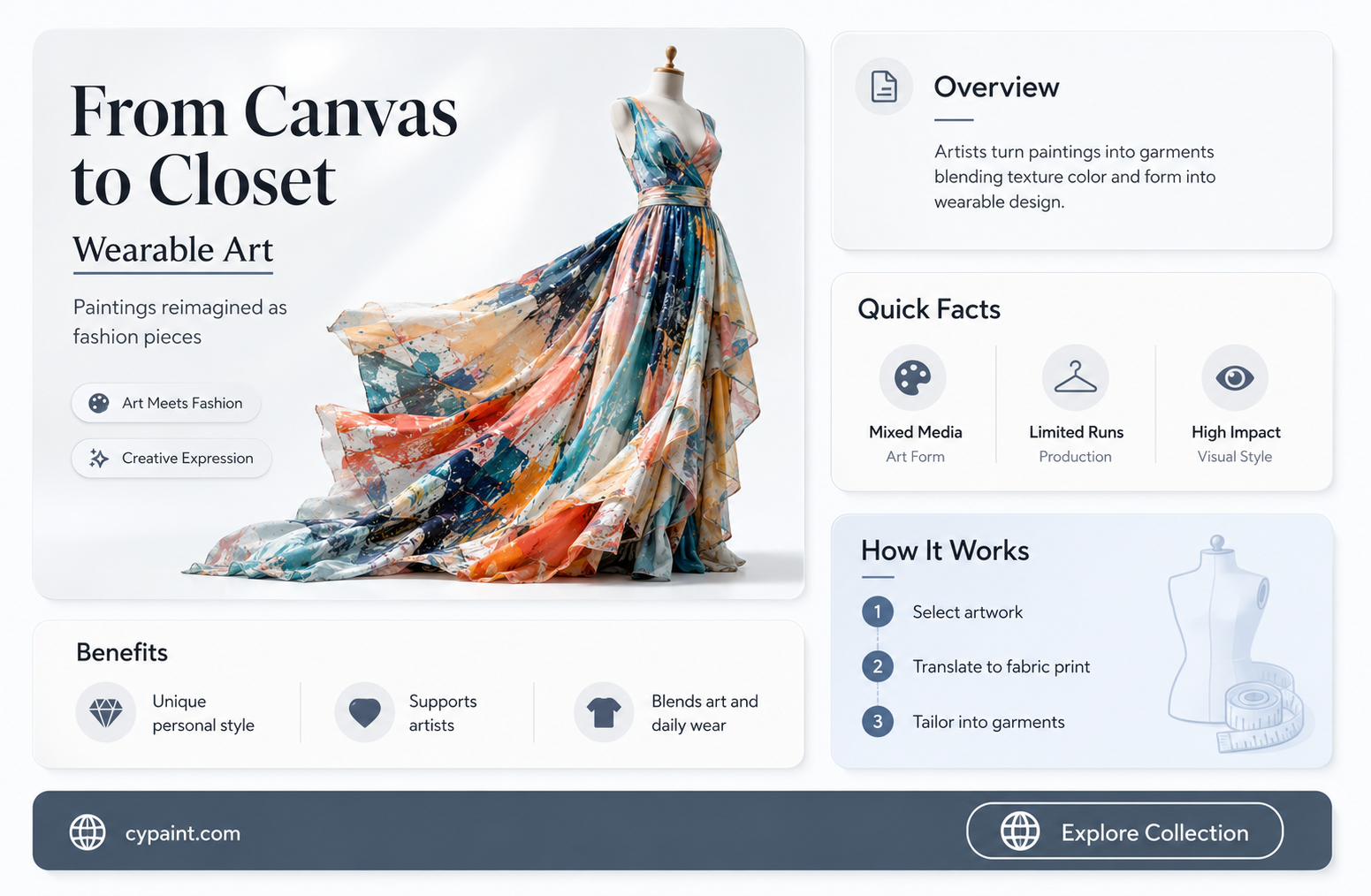Click the Benefits heading

tap(122, 652)
